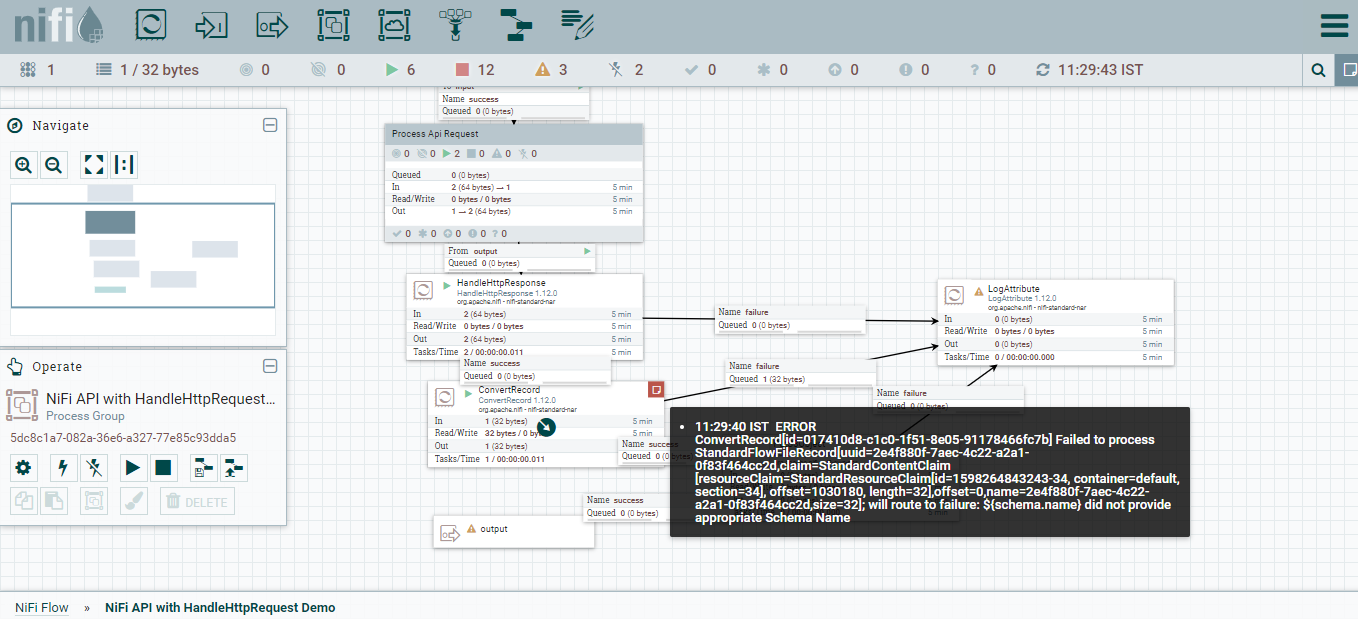Image resolution: width=1358 pixels, height=619 pixels.
Task: Collapse the Operate panel
Action: pyautogui.click(x=270, y=366)
